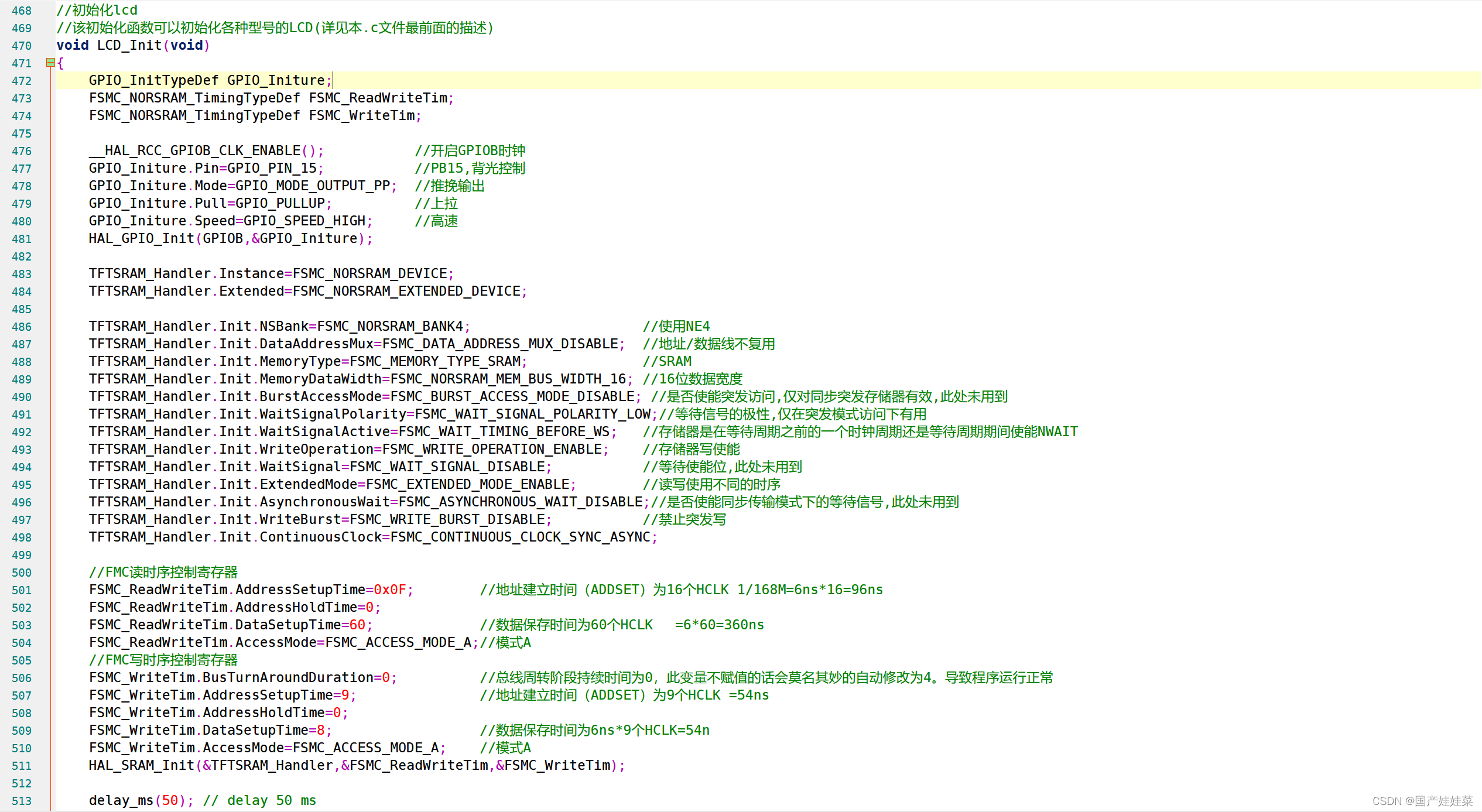1482x812 pixels.
Task: Click comment '// delay 50 ms'
Action: [x=259, y=800]
